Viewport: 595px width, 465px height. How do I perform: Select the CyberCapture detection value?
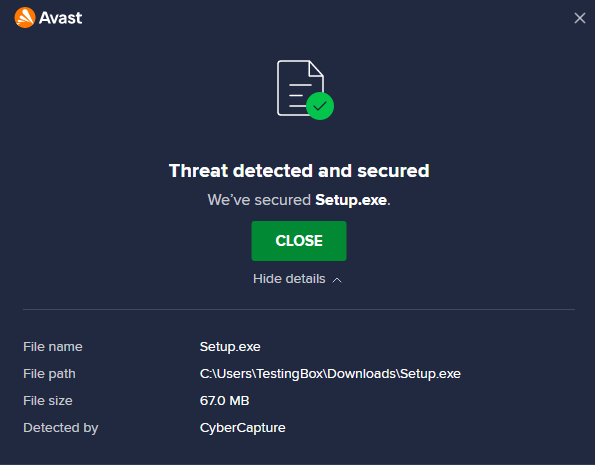(242, 428)
